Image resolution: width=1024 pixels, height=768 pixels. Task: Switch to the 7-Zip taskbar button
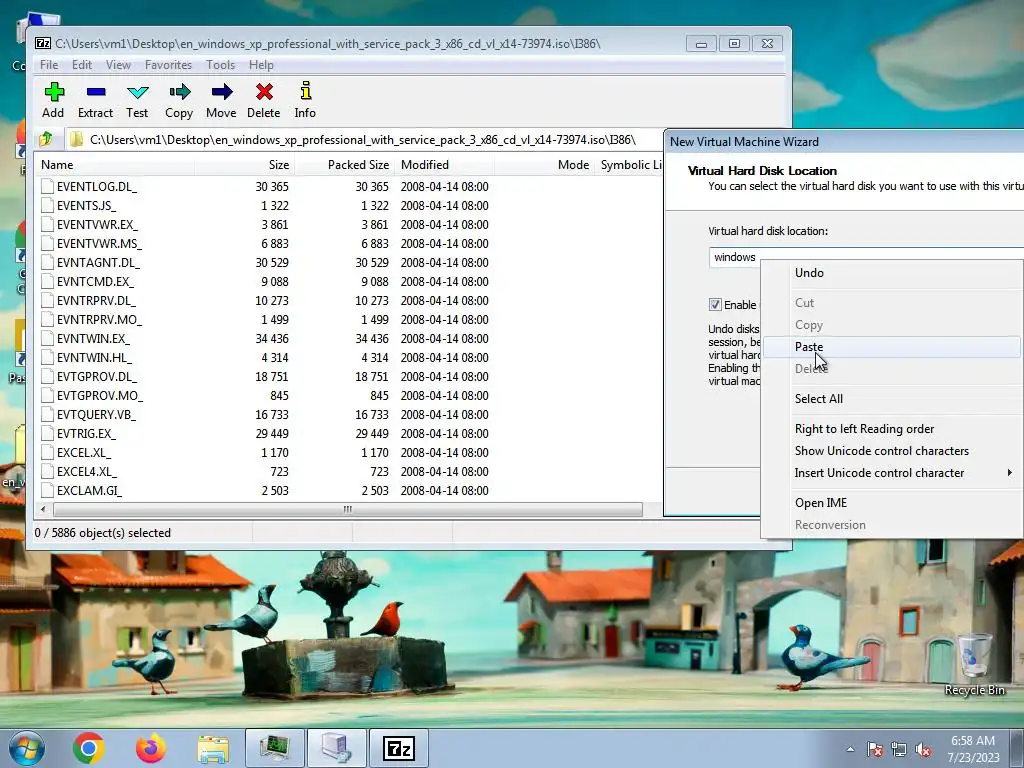[x=399, y=748]
